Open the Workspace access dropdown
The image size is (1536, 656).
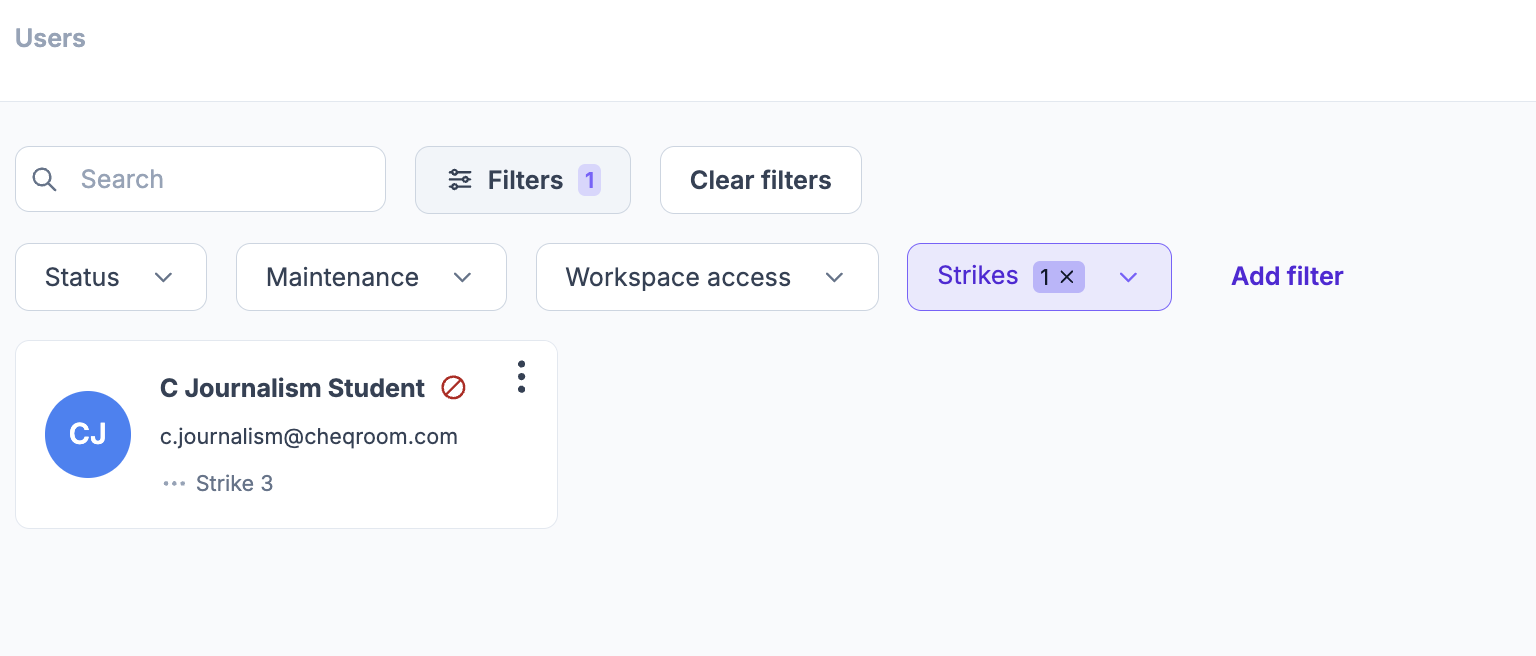(x=707, y=277)
